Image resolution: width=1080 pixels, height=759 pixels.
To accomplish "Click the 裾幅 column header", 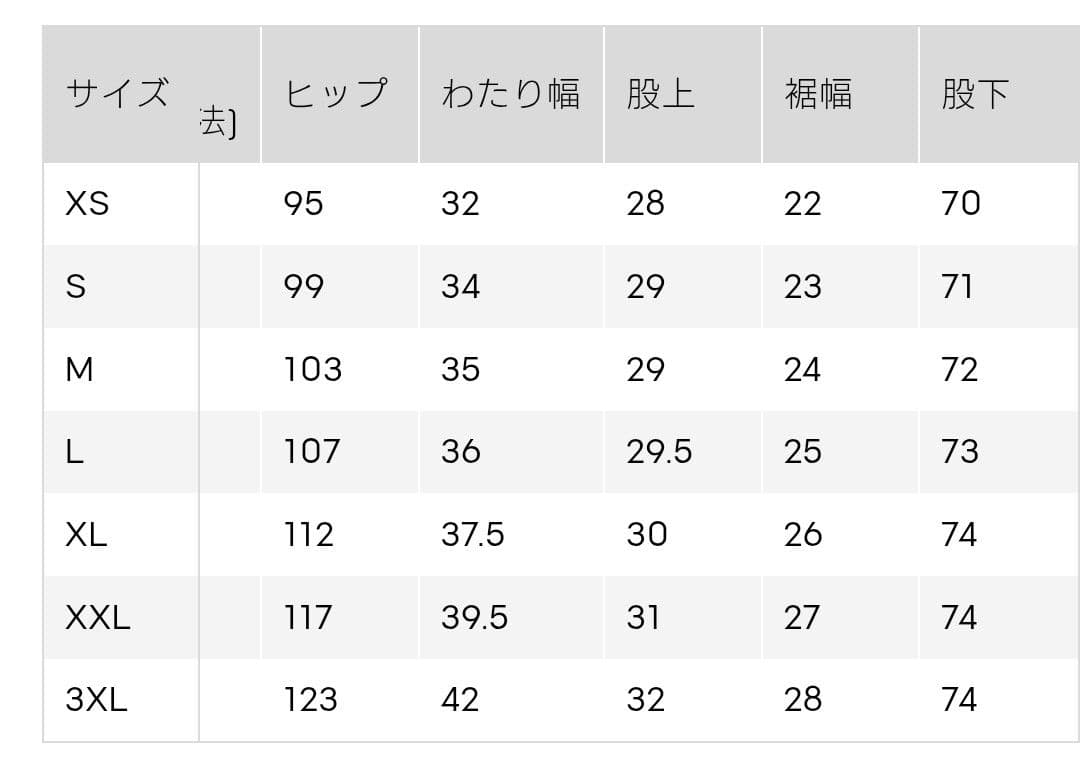I will (x=818, y=94).
